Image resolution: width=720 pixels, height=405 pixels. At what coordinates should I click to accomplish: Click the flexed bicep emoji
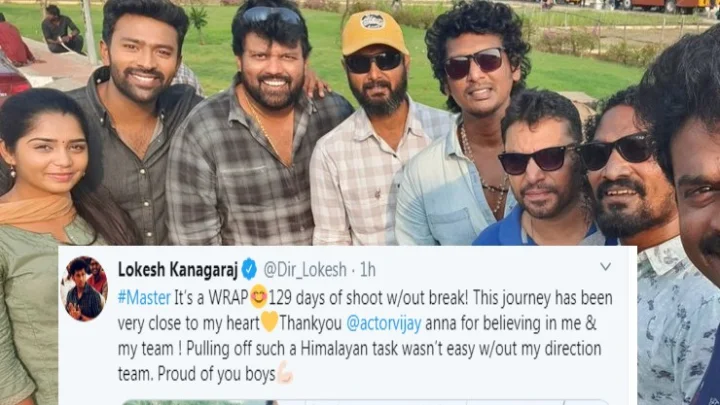click(x=285, y=373)
